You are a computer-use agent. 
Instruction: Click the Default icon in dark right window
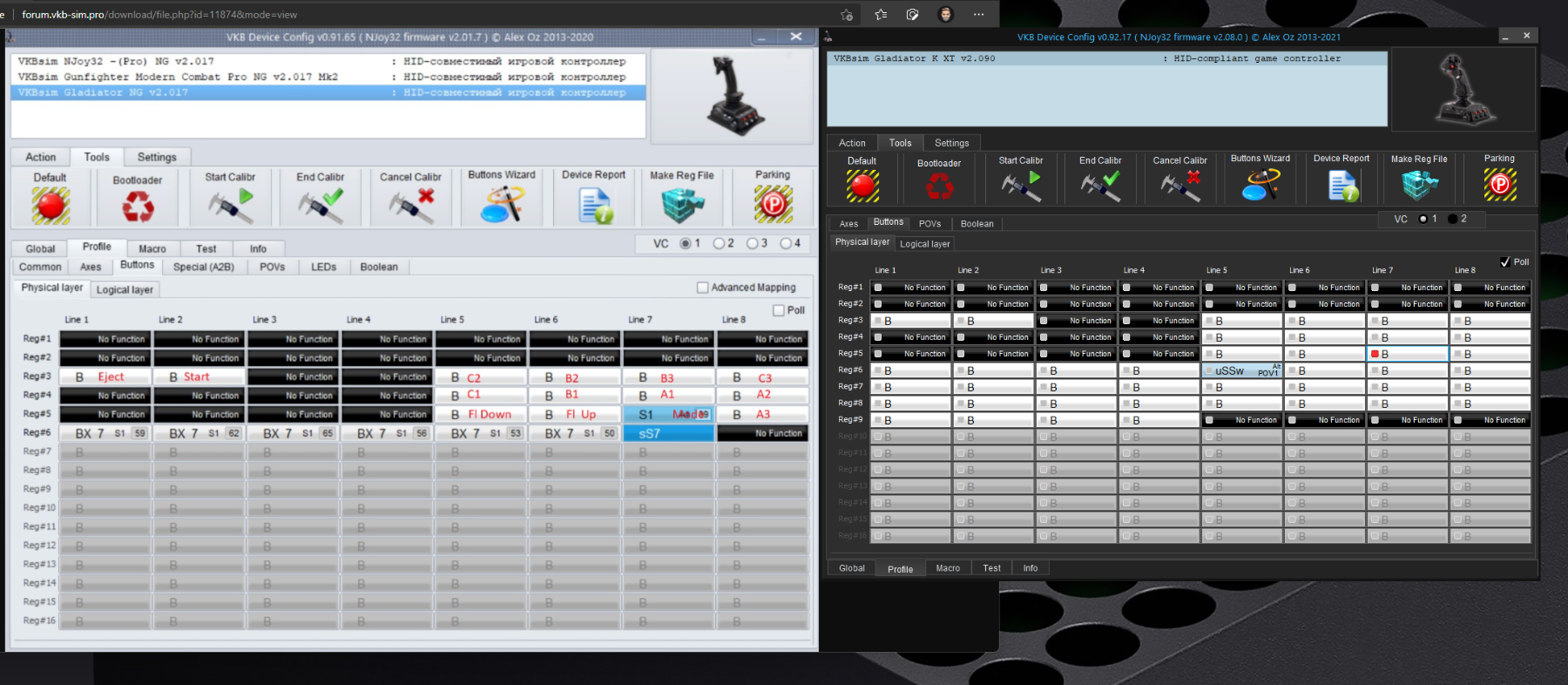(862, 186)
